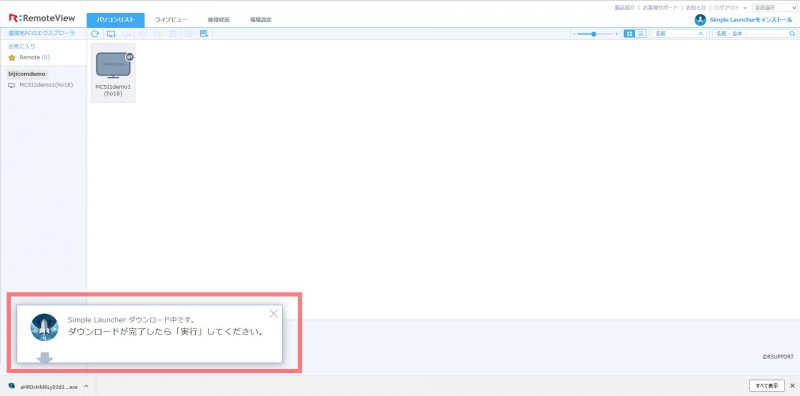Click the お知らせ link
This screenshot has height=396, width=800.
coord(696,8)
